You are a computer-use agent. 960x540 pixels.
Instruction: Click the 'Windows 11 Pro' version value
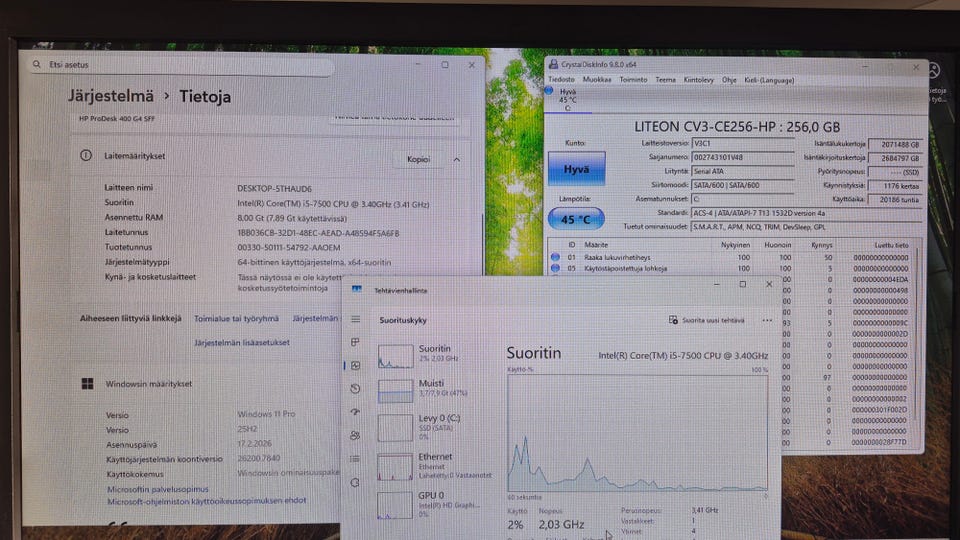coord(266,414)
